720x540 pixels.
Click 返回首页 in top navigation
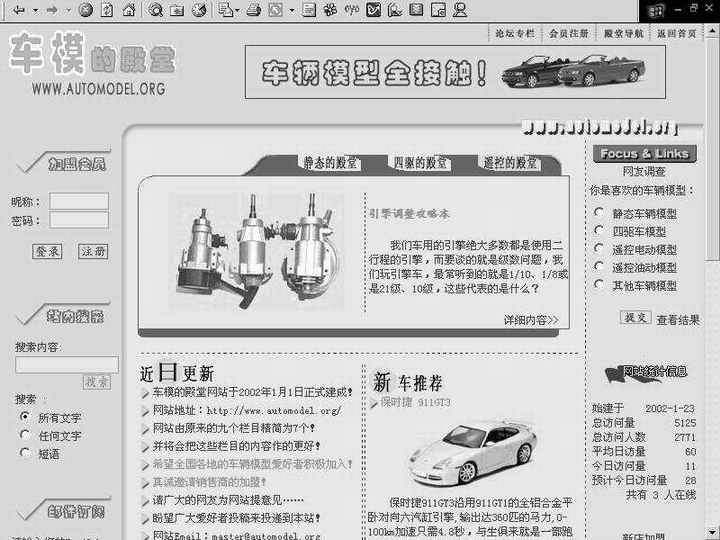677,34
